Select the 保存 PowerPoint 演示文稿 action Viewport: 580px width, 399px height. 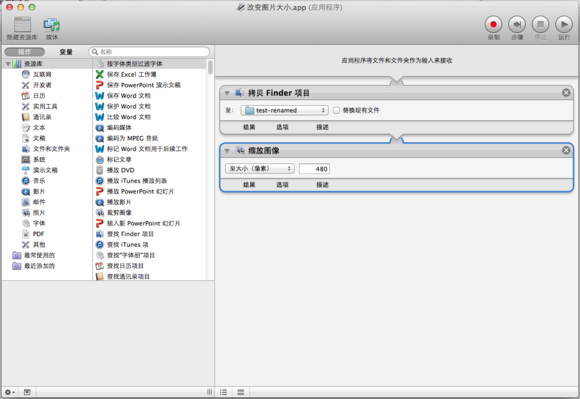point(144,85)
